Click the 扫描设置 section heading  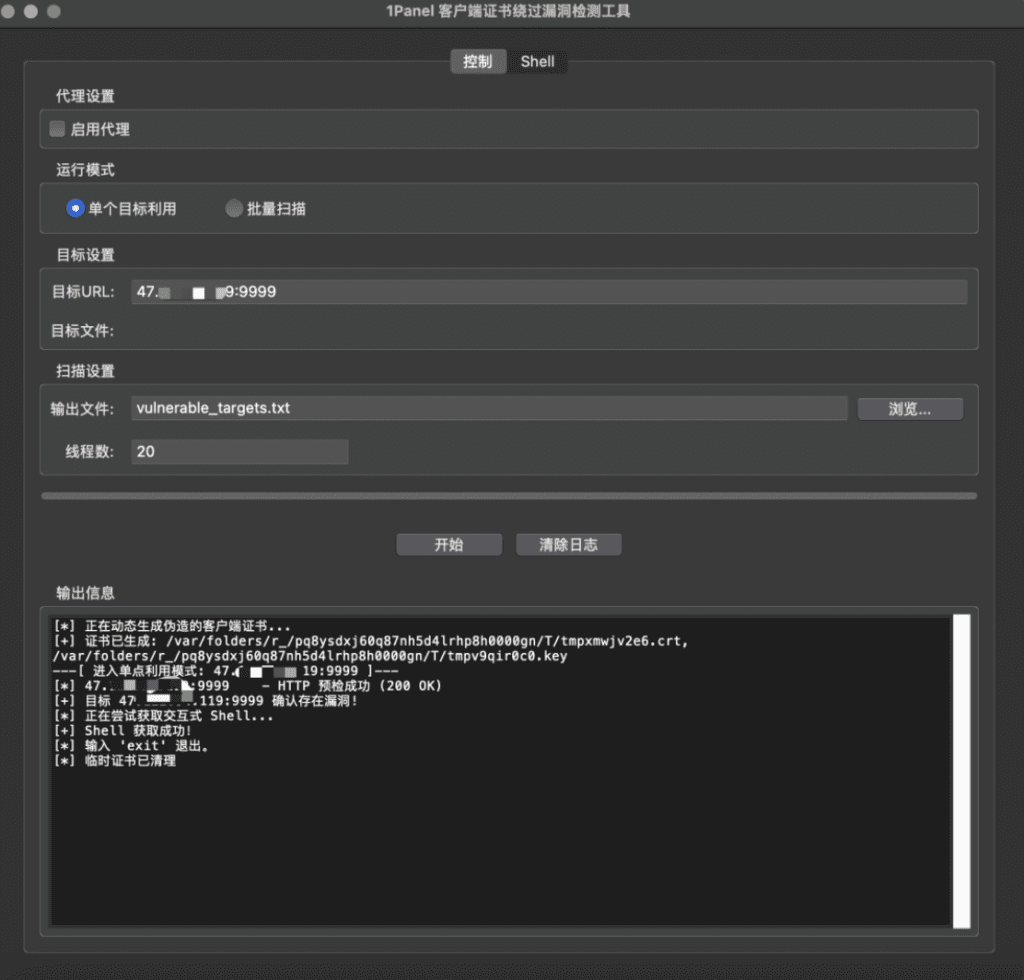[x=85, y=371]
